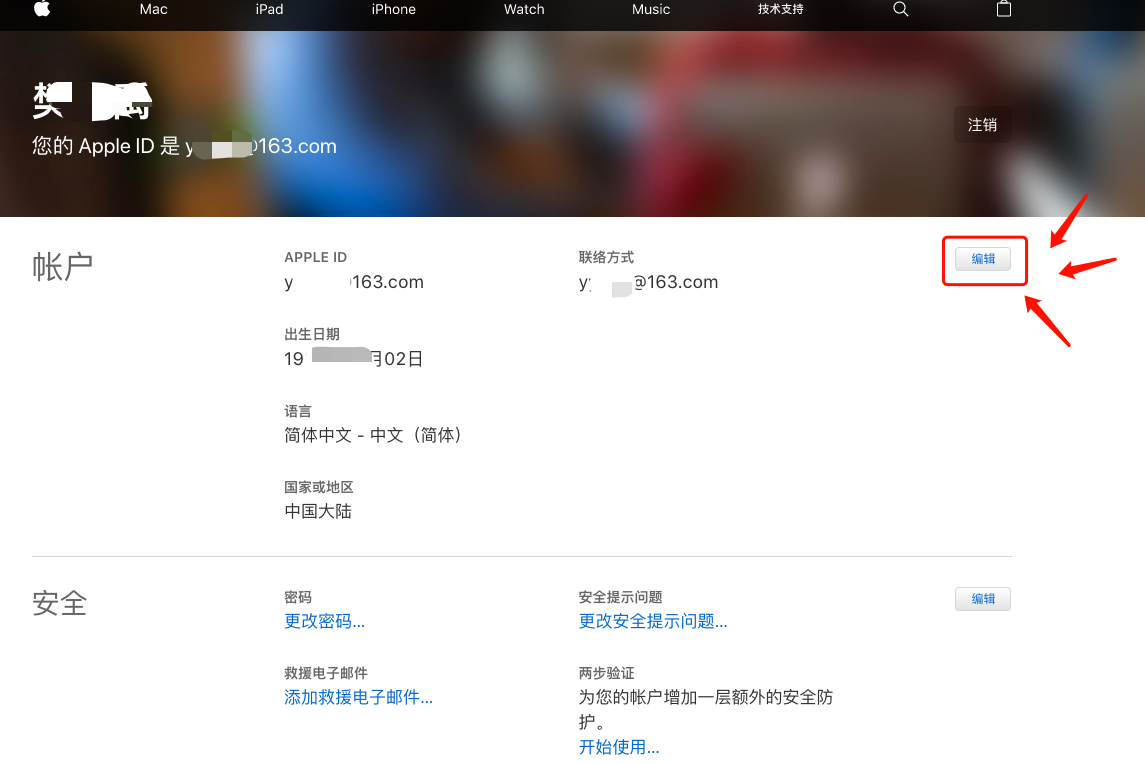
Task: Open the iPad navigation item
Action: (x=269, y=9)
